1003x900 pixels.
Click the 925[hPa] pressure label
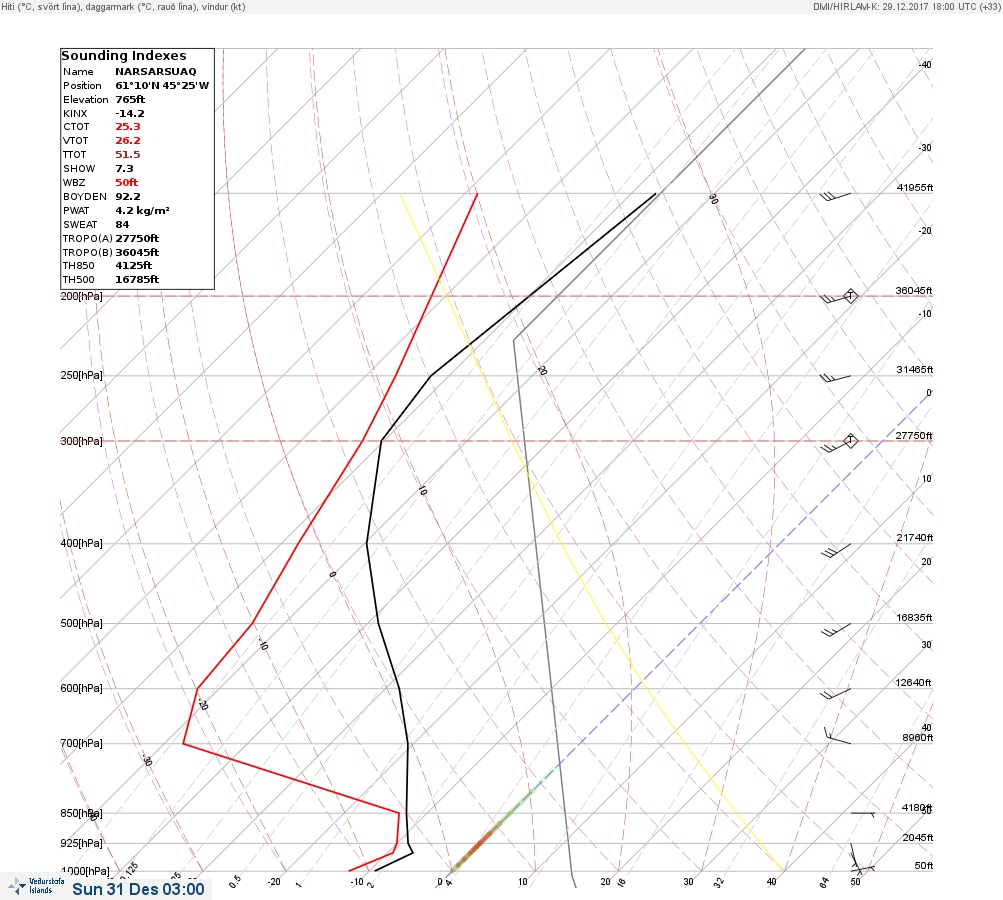coord(81,843)
